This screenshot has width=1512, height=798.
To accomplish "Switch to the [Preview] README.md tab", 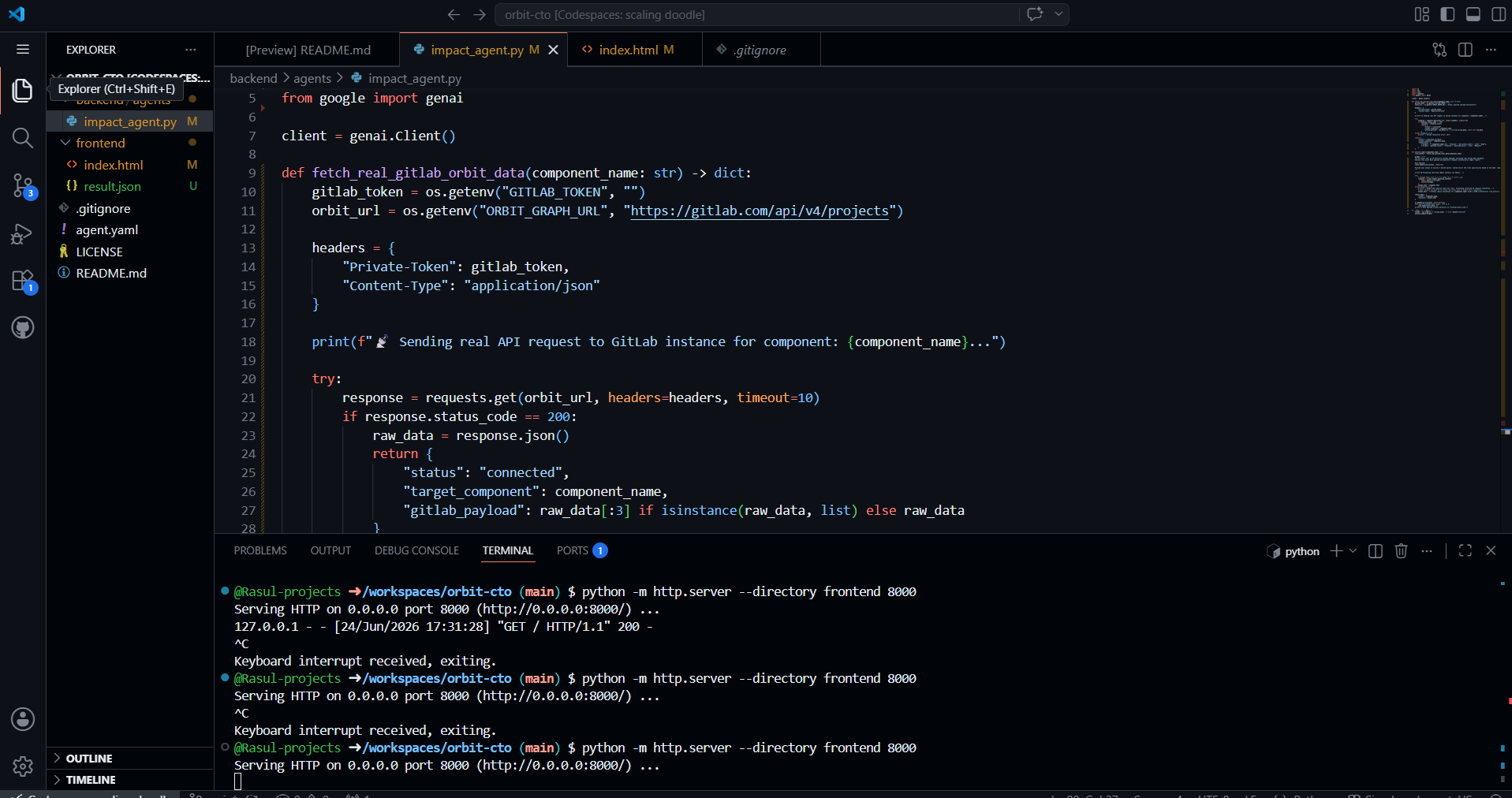I will pyautogui.click(x=308, y=50).
